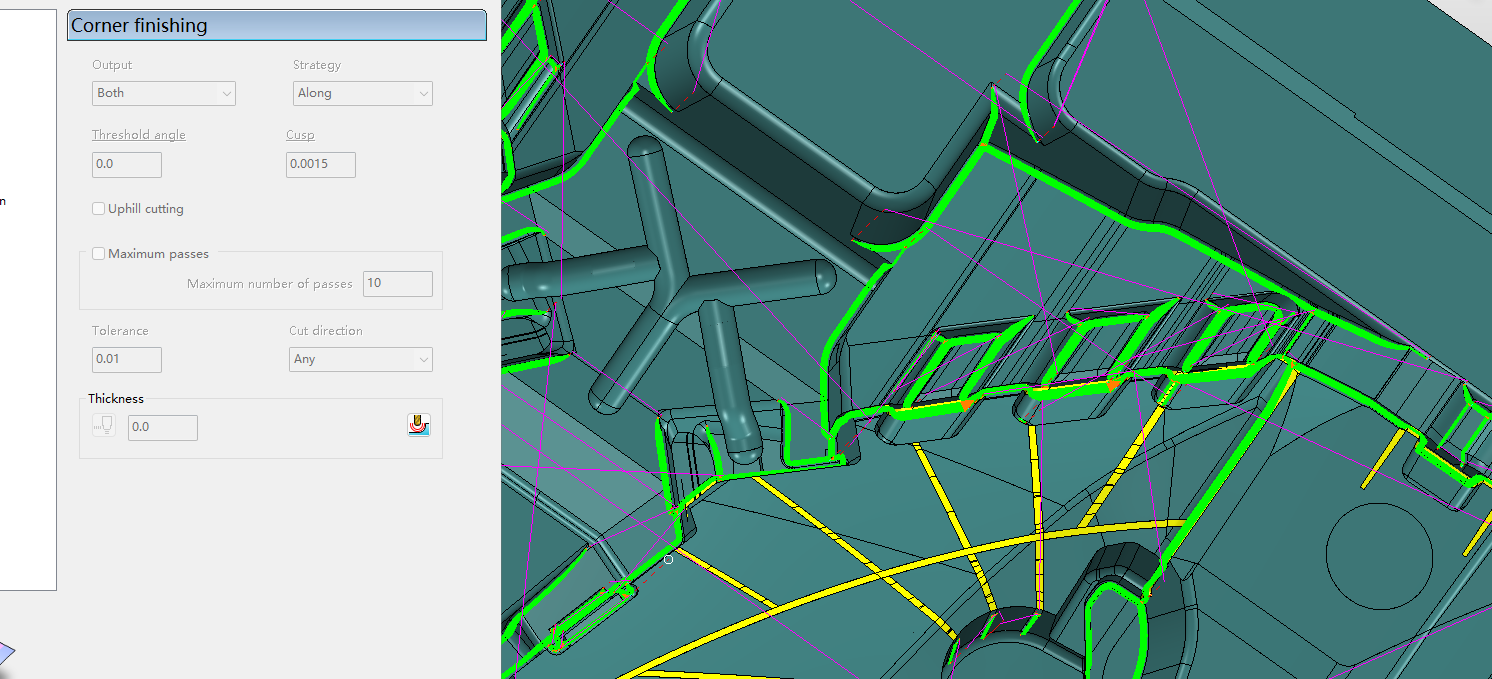Click the underlined Cusp label
This screenshot has height=679, width=1492.
point(302,134)
